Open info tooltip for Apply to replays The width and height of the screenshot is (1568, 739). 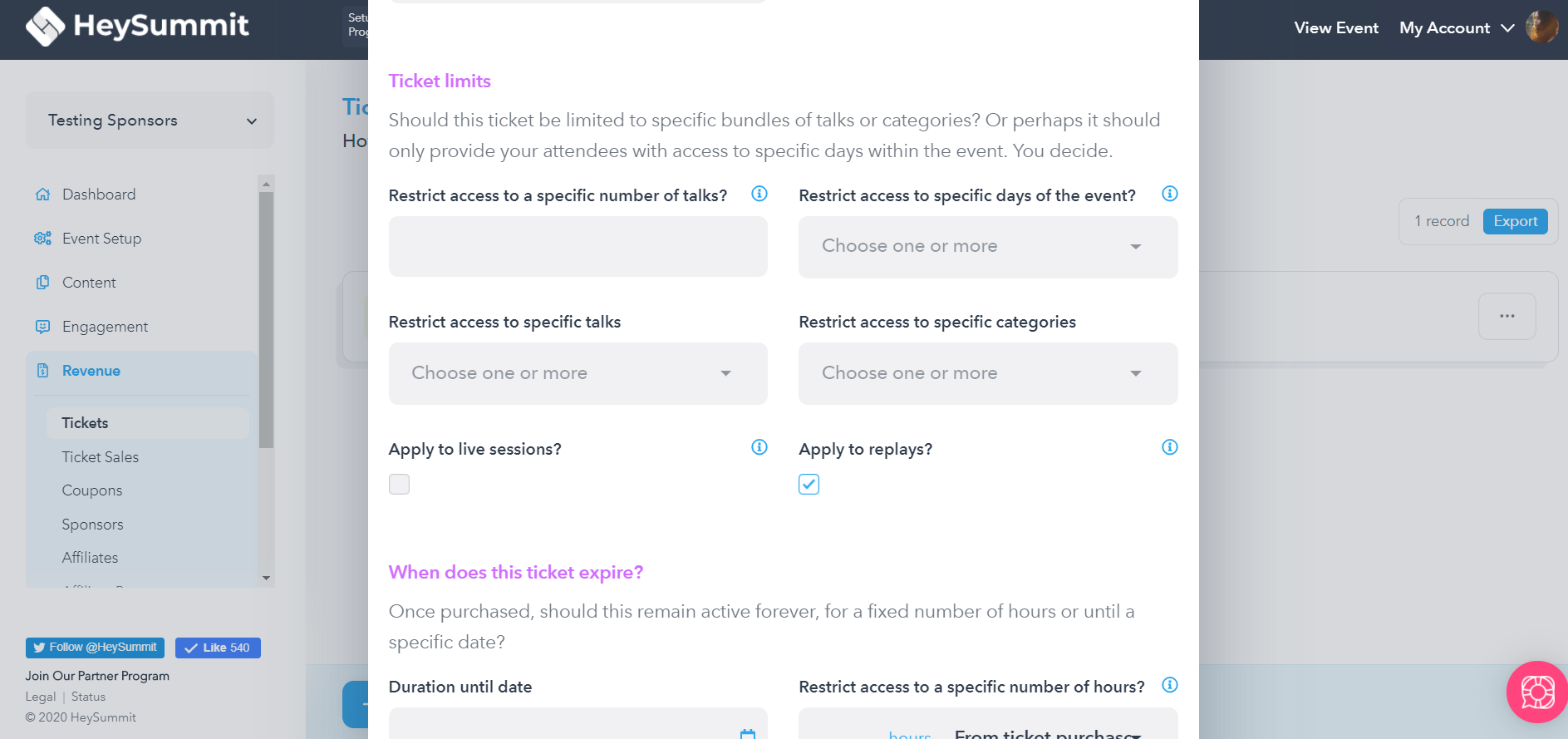tap(1170, 447)
